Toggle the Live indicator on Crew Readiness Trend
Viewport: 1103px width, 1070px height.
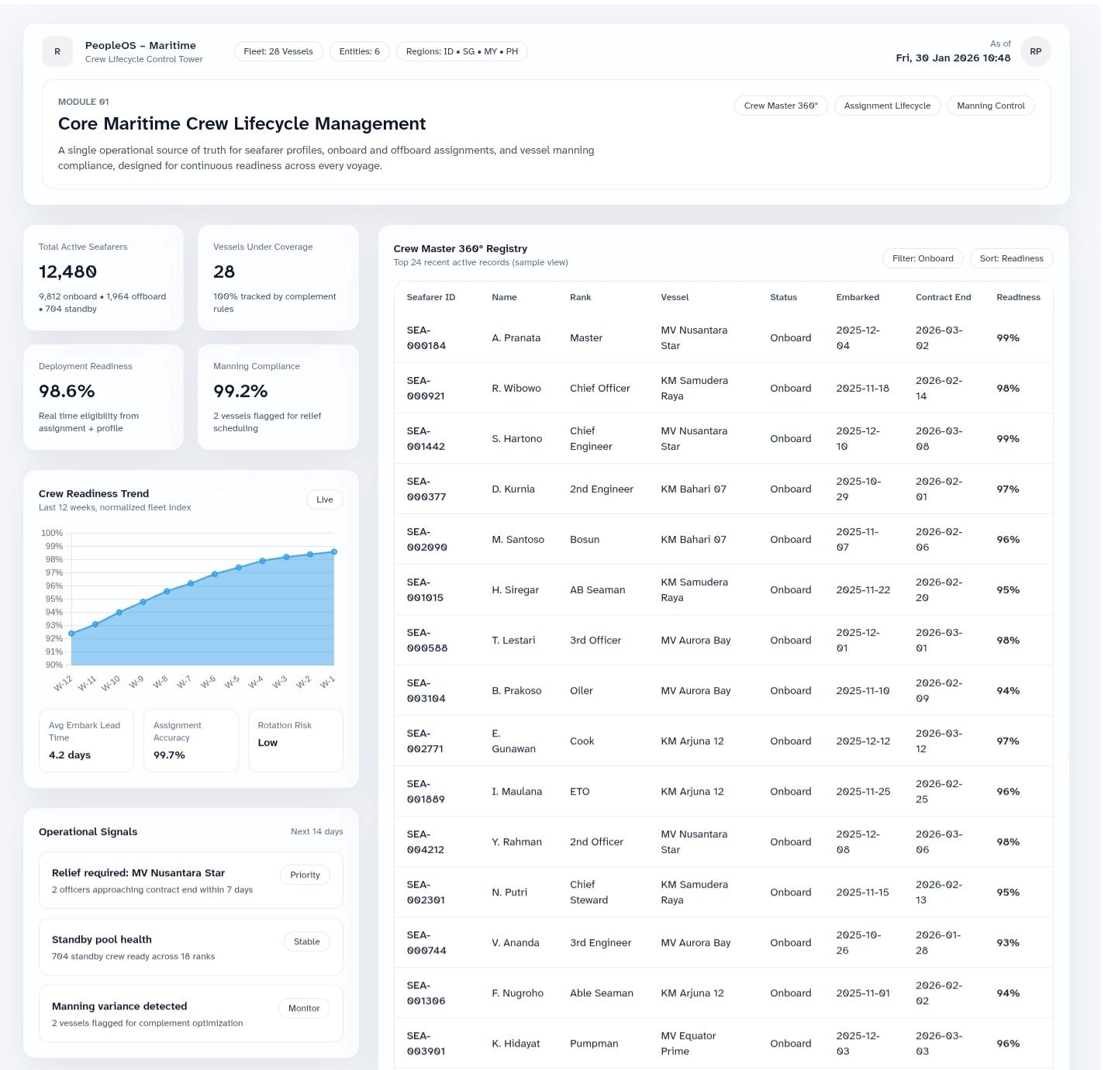pos(324,499)
